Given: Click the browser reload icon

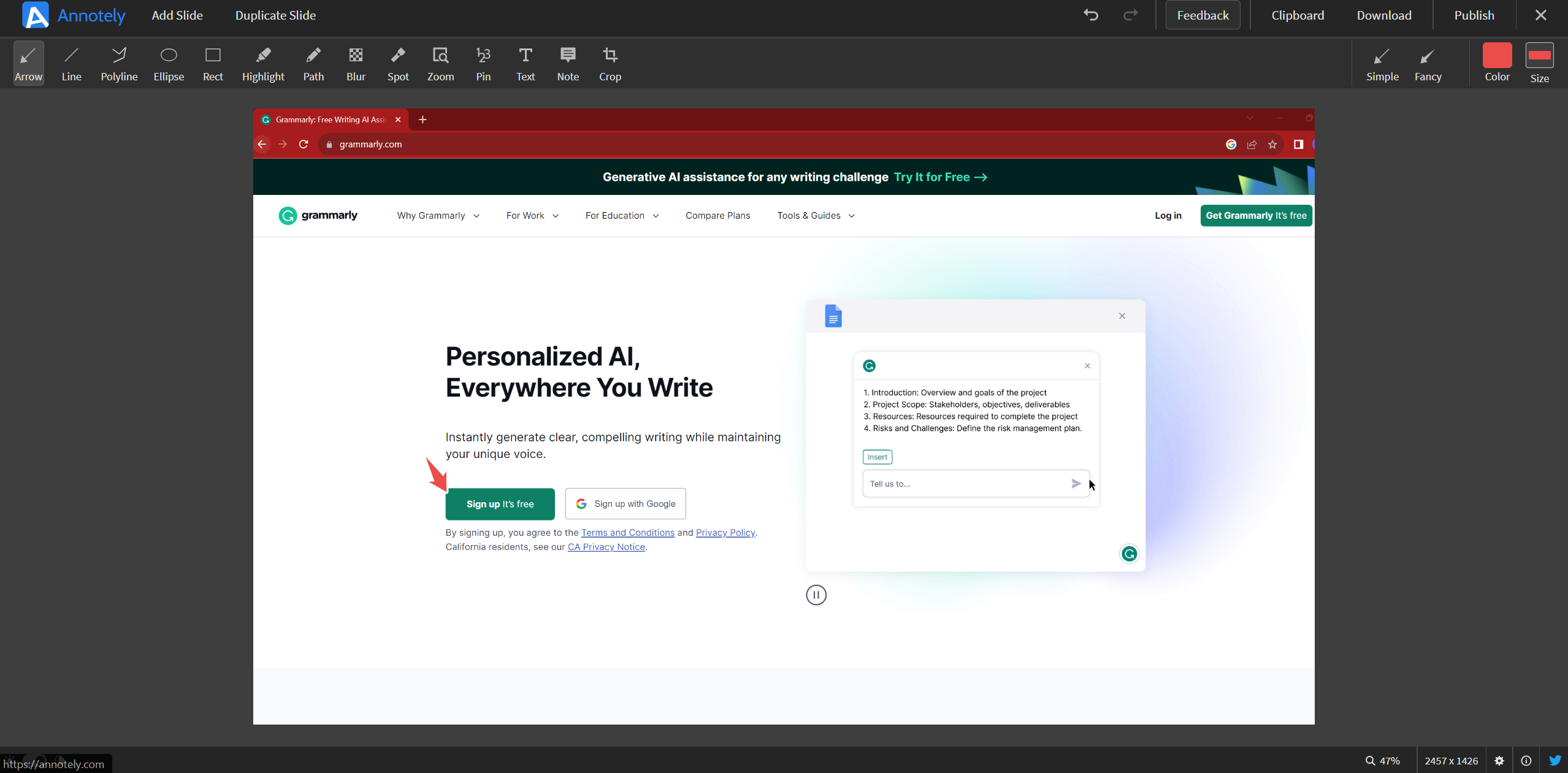Looking at the screenshot, I should click(303, 145).
